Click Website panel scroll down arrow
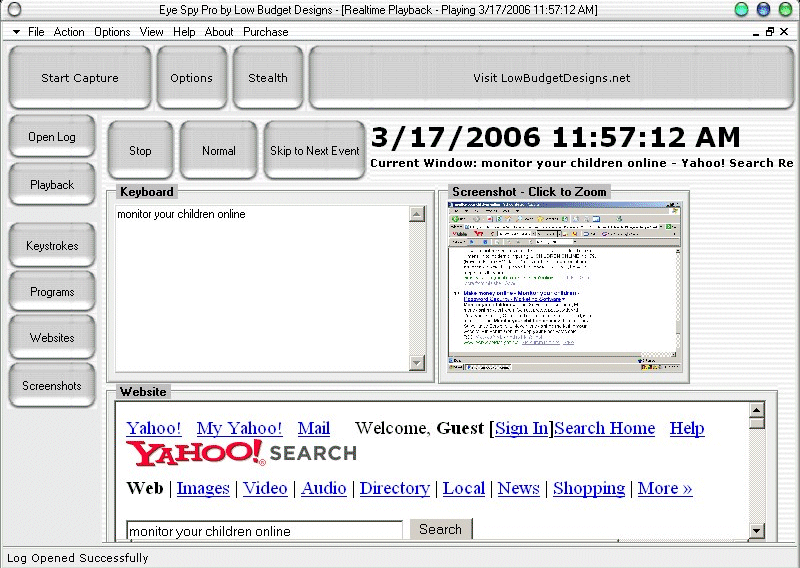The image size is (800, 568). (x=757, y=531)
